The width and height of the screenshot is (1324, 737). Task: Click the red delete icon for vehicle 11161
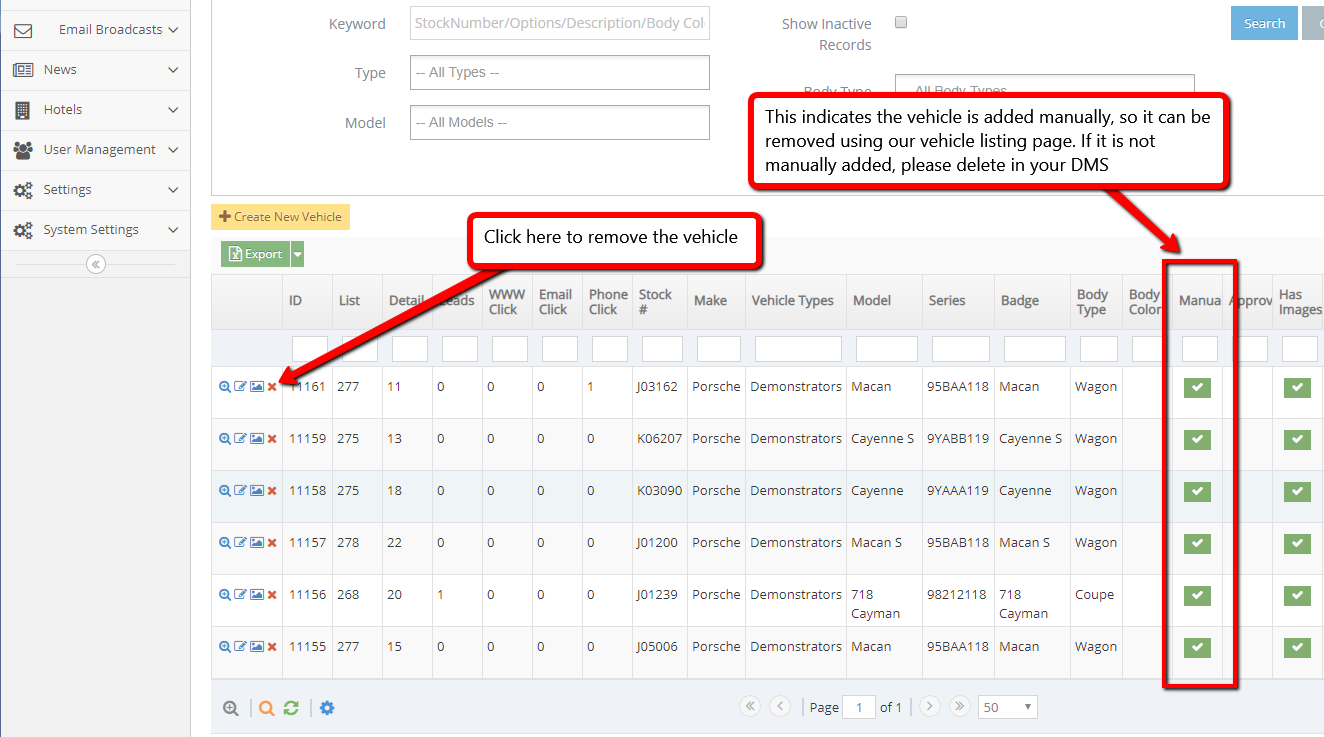coord(272,387)
